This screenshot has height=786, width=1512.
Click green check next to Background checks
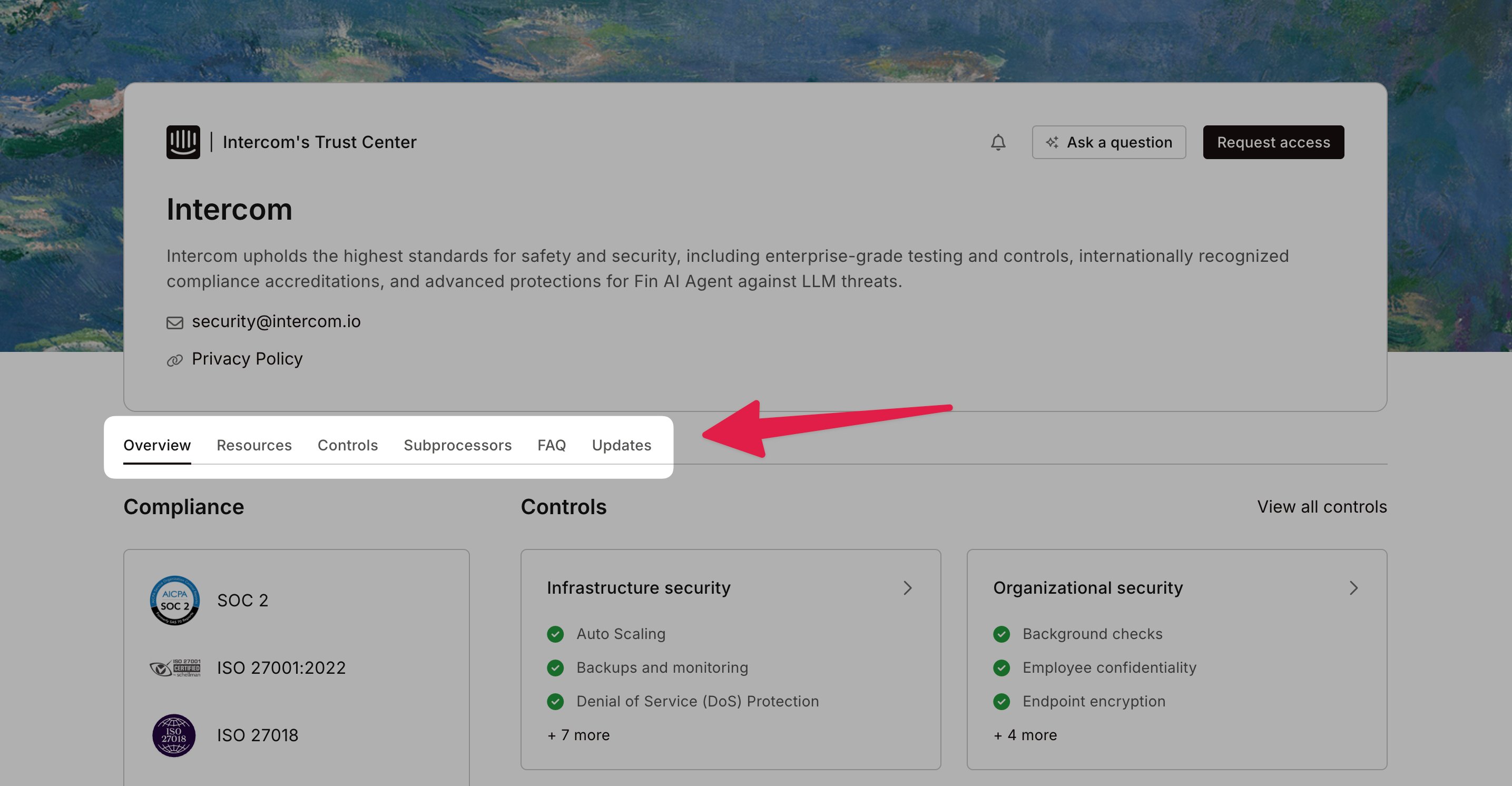[x=1002, y=634]
